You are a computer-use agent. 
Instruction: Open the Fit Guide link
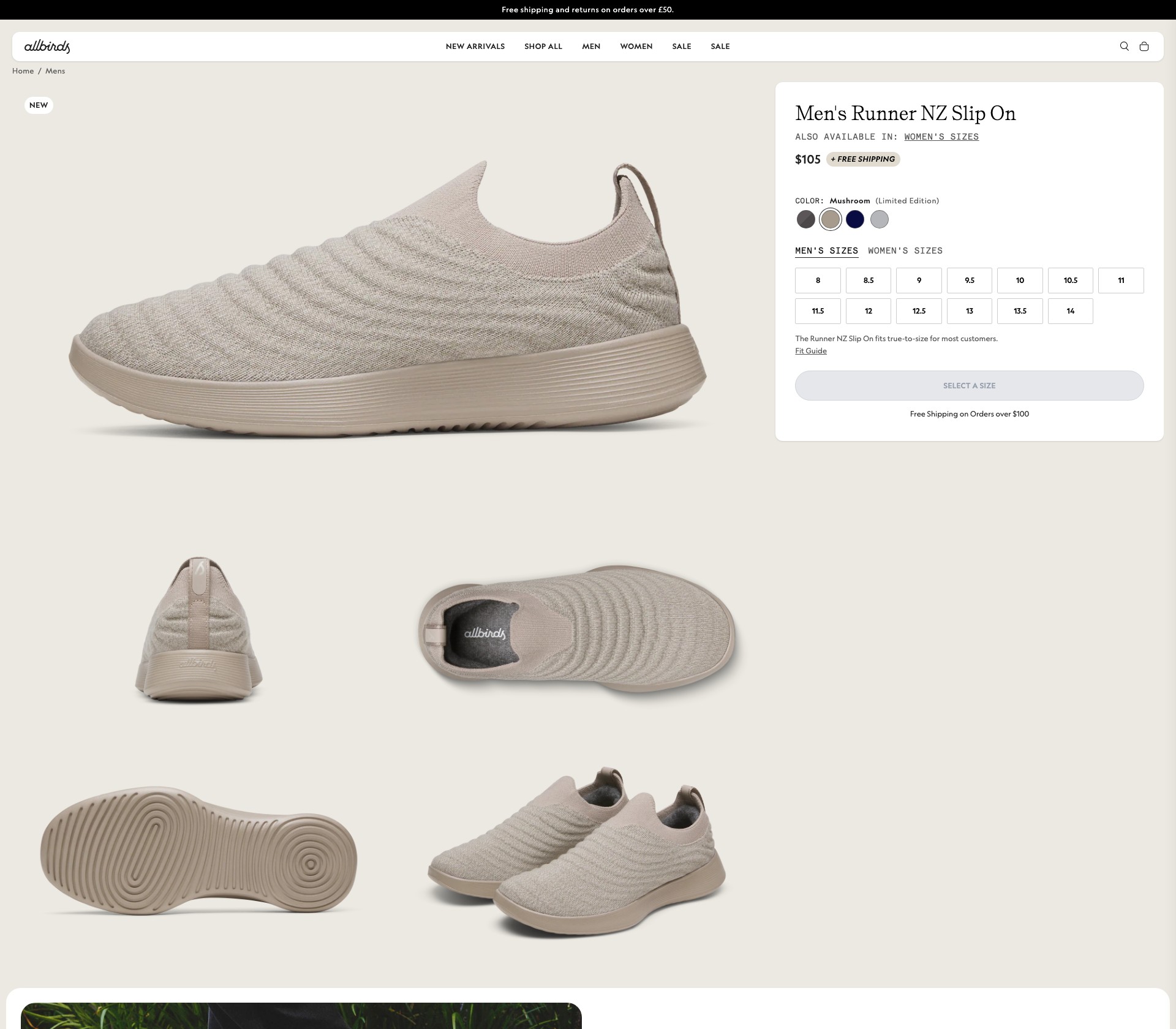click(x=811, y=351)
